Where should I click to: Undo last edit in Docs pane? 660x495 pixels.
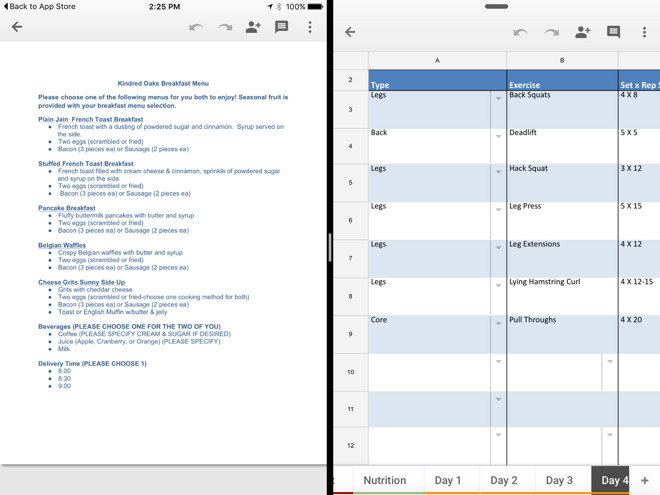[x=196, y=27]
